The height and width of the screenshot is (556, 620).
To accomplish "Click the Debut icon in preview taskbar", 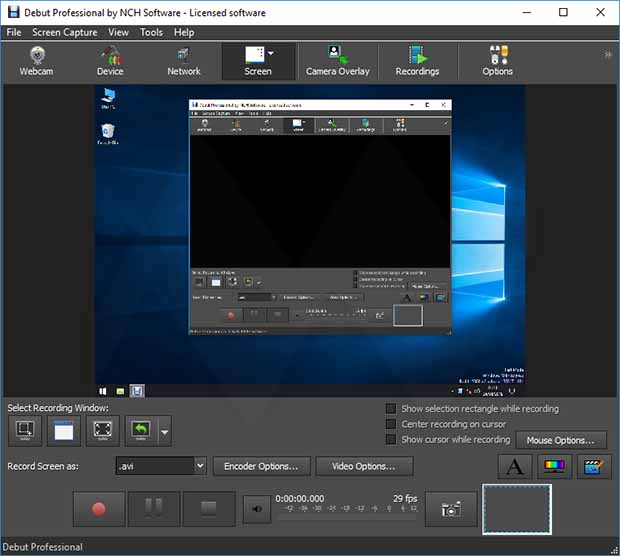I will (x=137, y=391).
